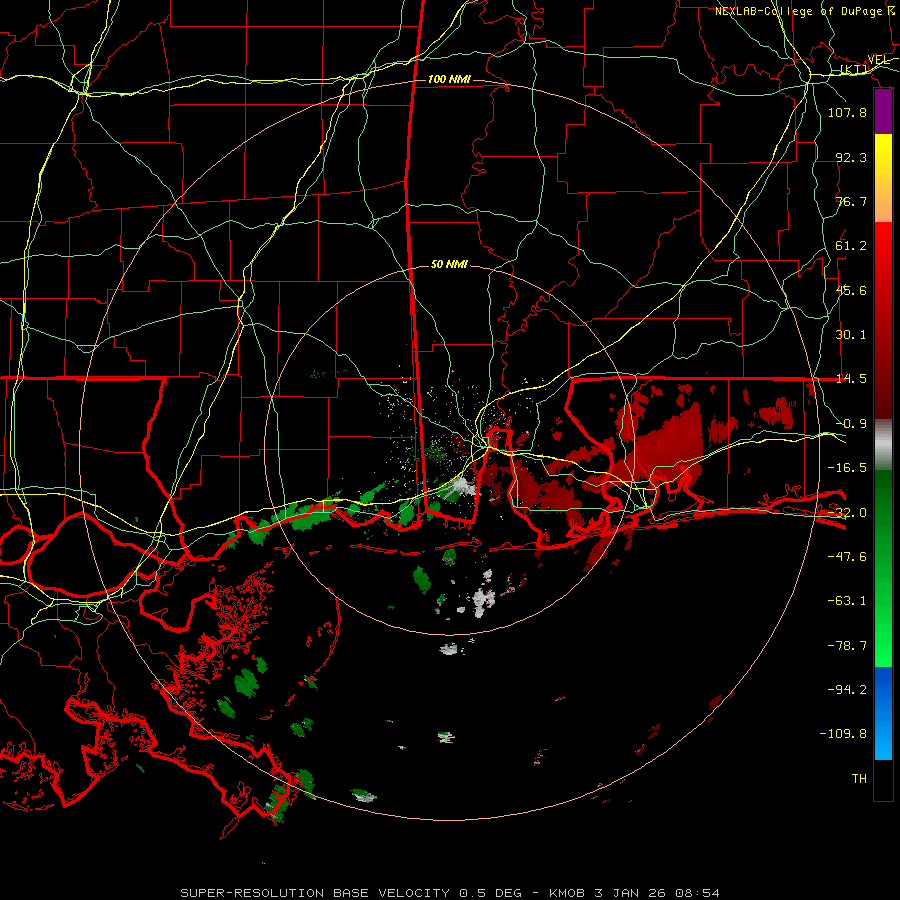
Task: Click the -47.6 velocity scale value
Action: 847,557
